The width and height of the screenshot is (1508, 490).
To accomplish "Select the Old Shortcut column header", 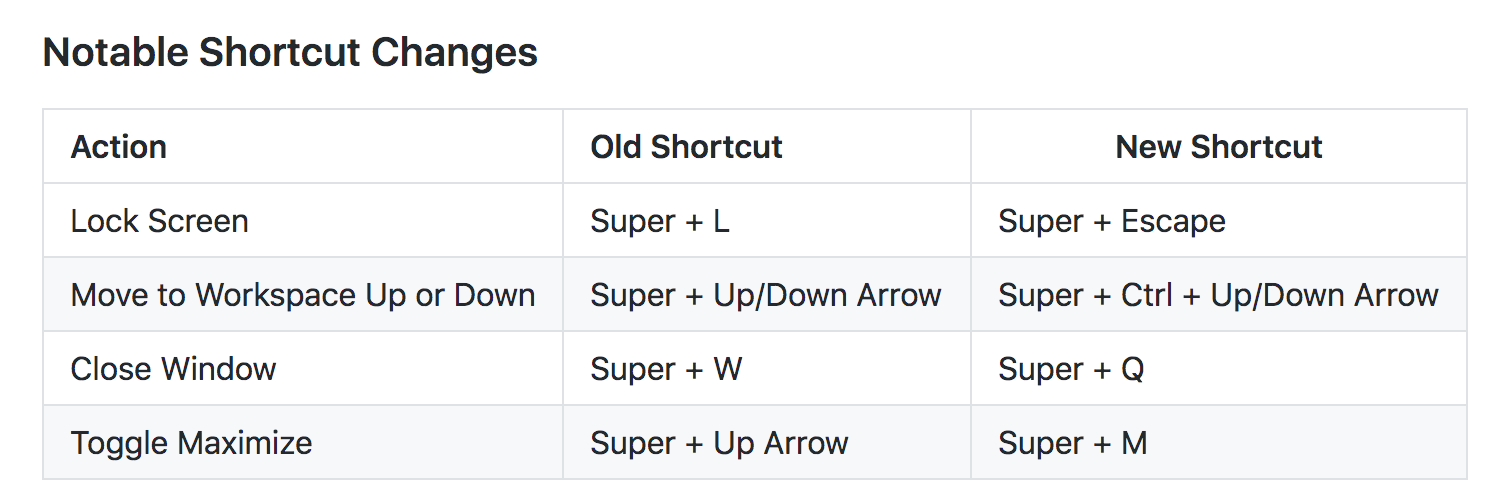I will pos(767,146).
